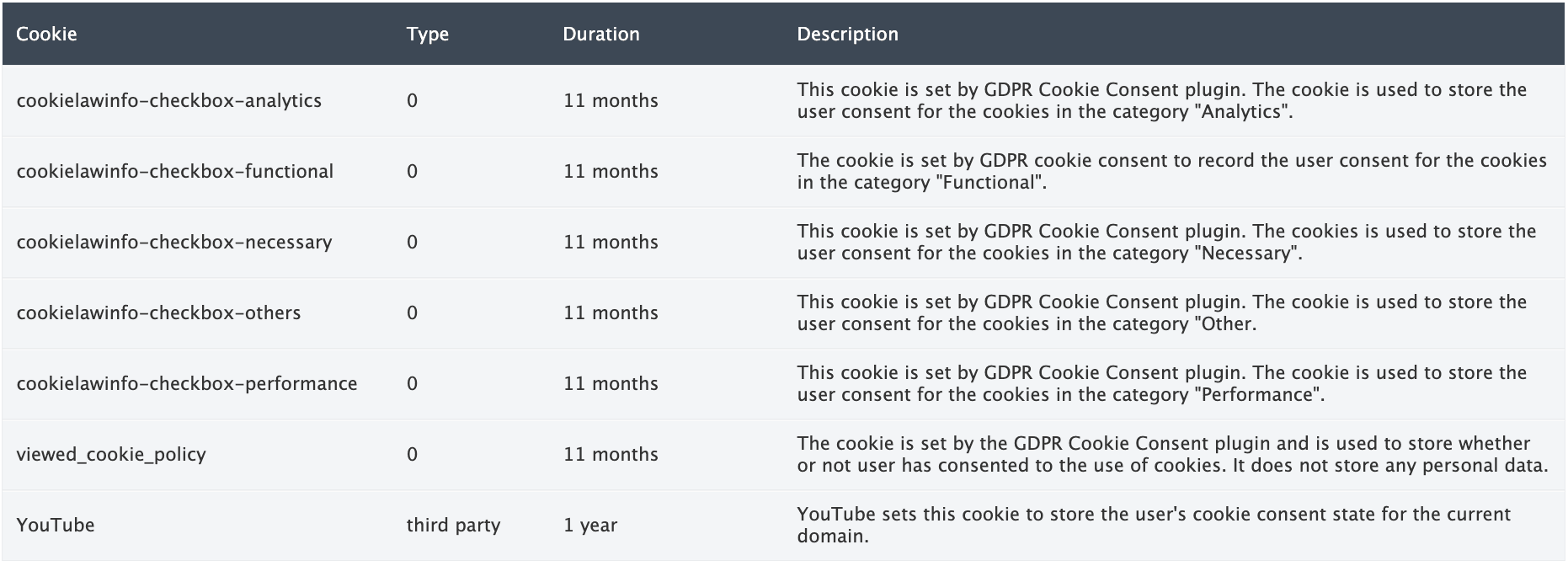The width and height of the screenshot is (1568, 566).
Task: Click the Type column header
Action: (428, 35)
